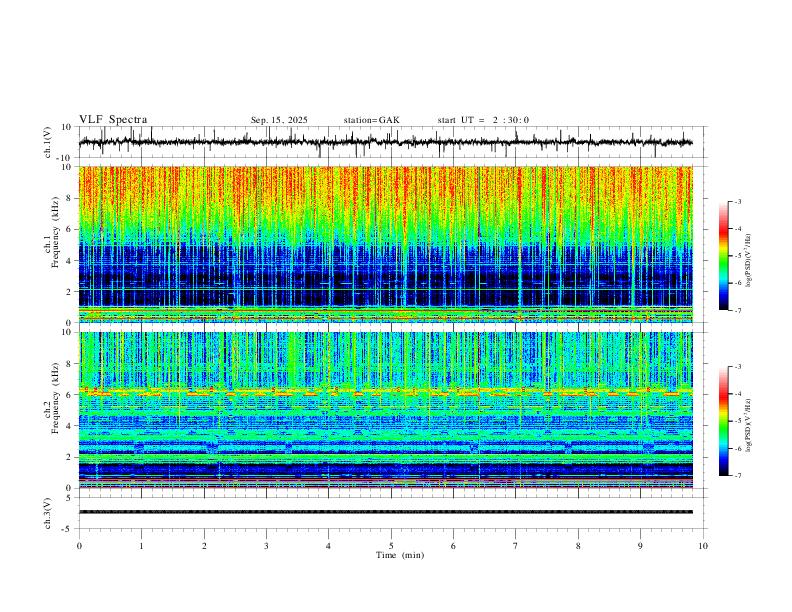Click the "ch.1(V)" waveform axis label
The width and height of the screenshot is (792, 612).
pos(48,142)
